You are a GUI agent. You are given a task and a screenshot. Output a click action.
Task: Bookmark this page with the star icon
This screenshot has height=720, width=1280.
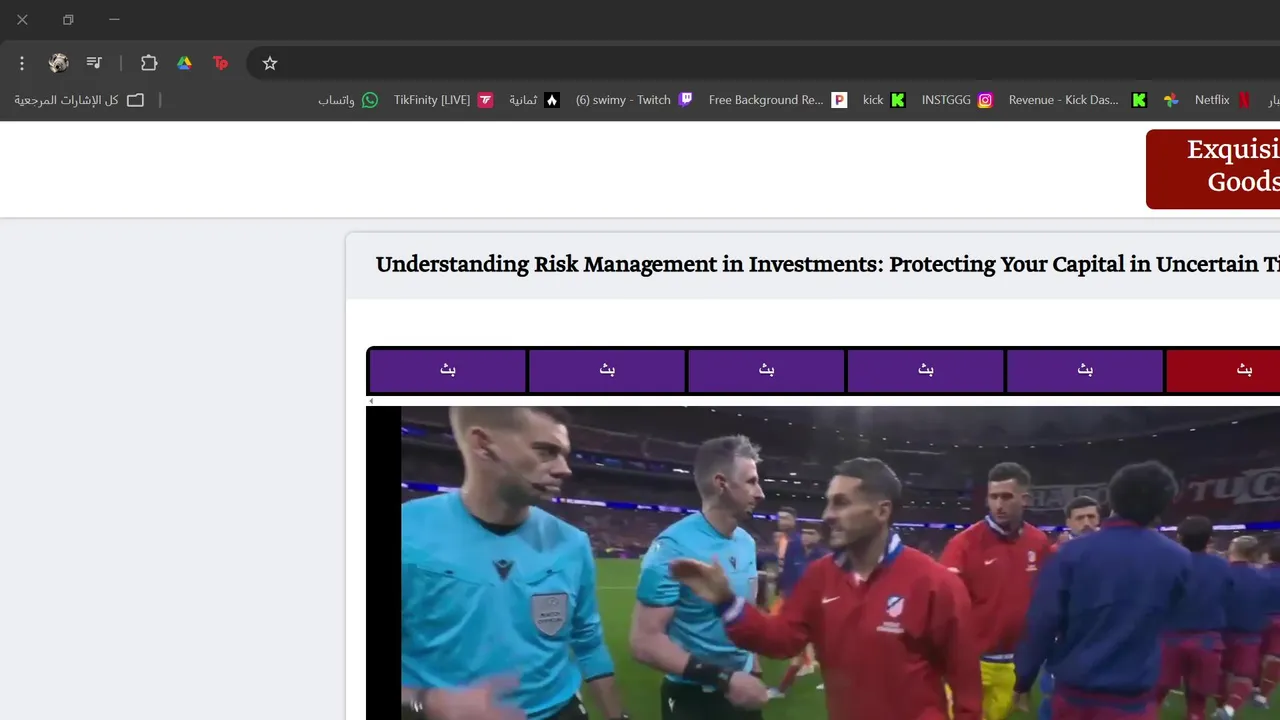[270, 63]
